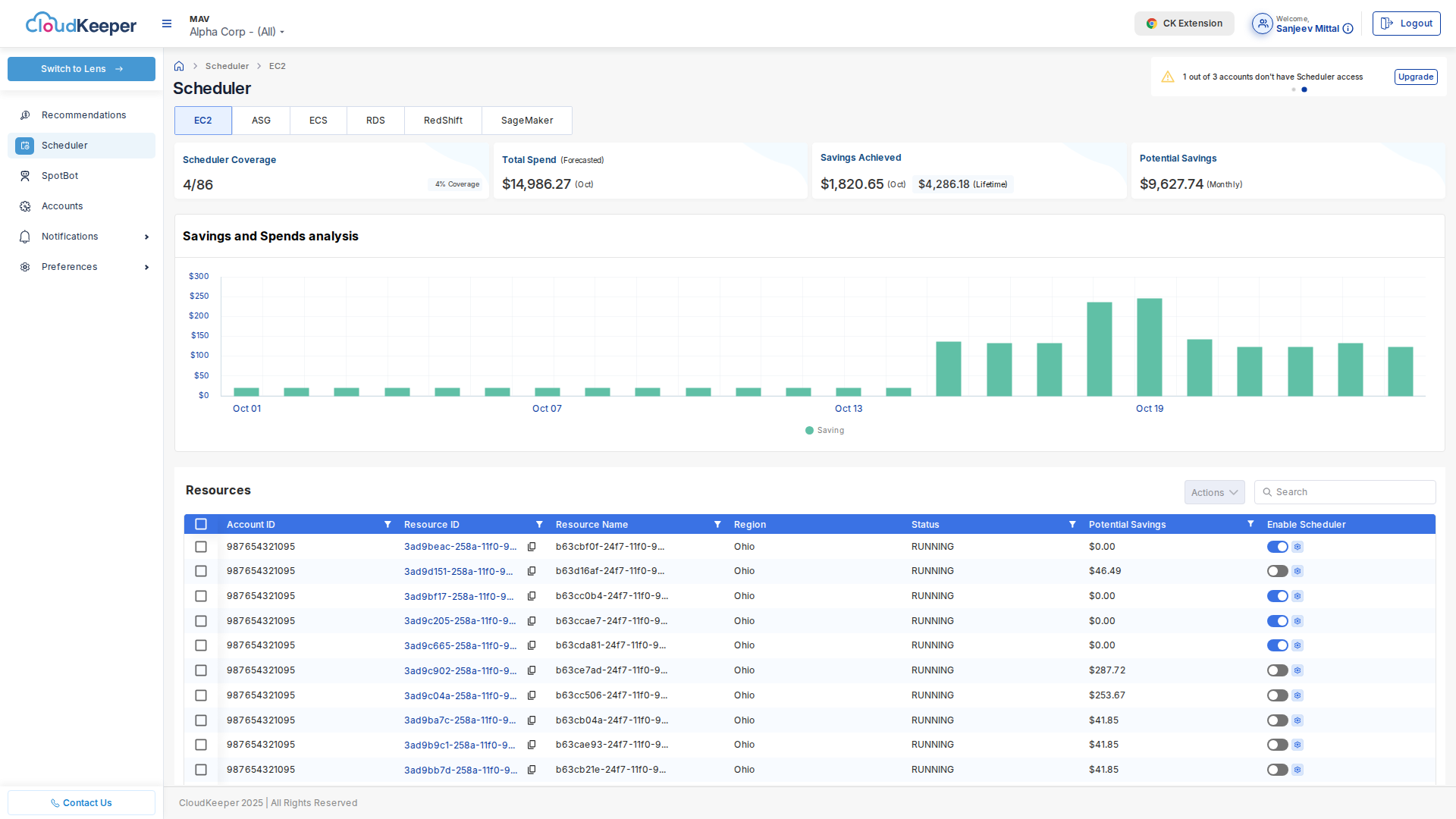The height and width of the screenshot is (819, 1456).
Task: Copy resource ID 3ad9beac-258a
Action: (x=532, y=547)
